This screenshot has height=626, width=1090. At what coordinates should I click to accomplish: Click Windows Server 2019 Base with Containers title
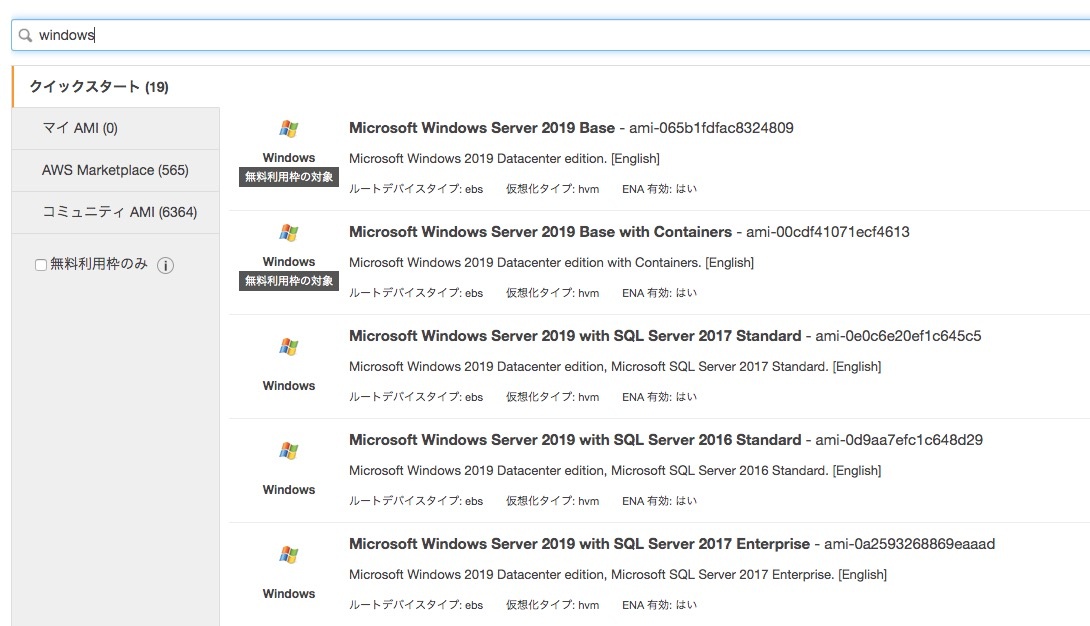click(x=540, y=232)
